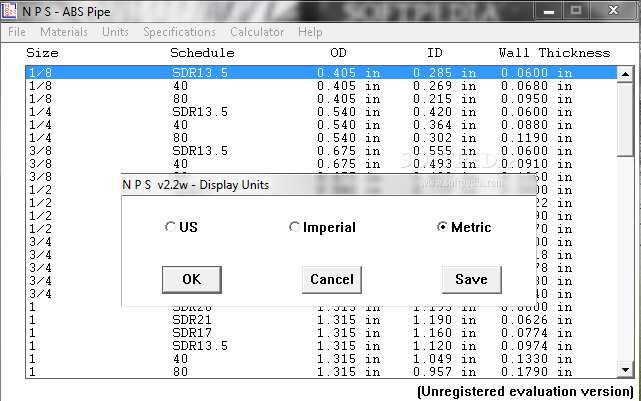
Task: Select the Metric radio button
Action: 464,227
